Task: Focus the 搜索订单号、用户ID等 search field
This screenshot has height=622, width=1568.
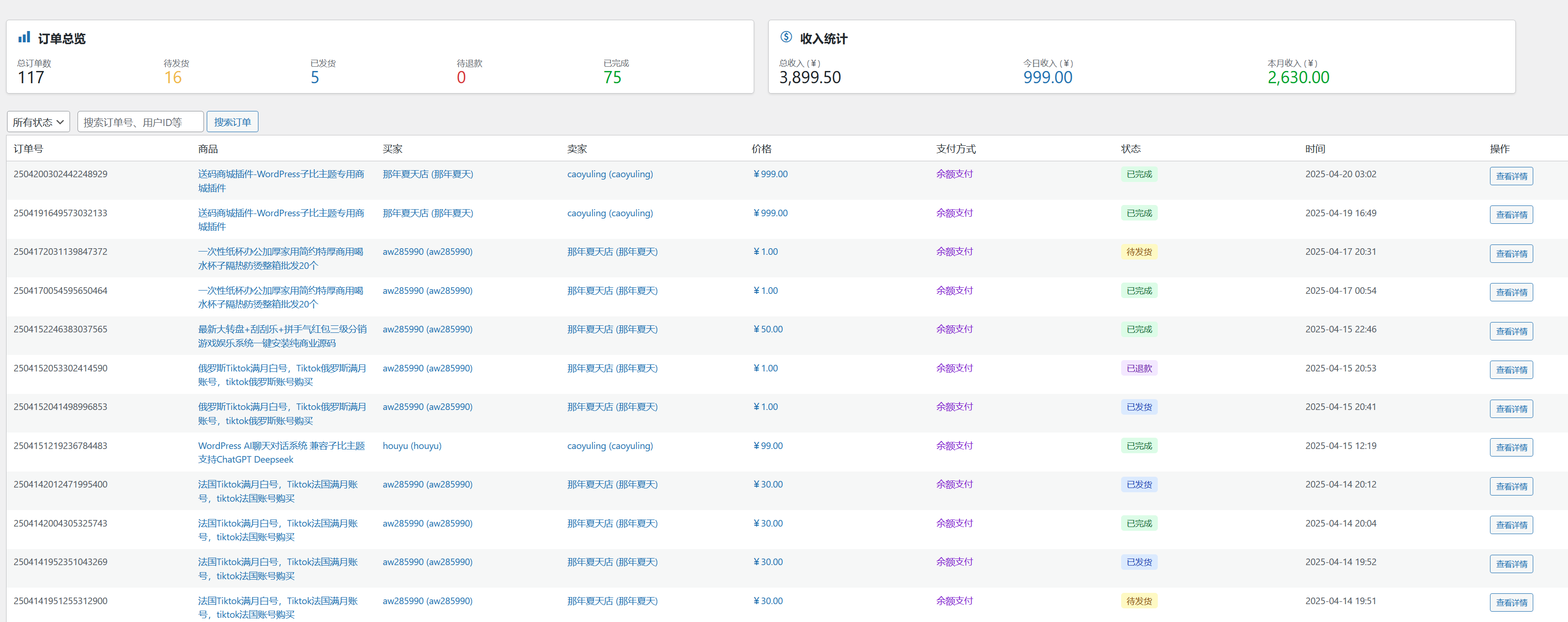Action: tap(140, 122)
